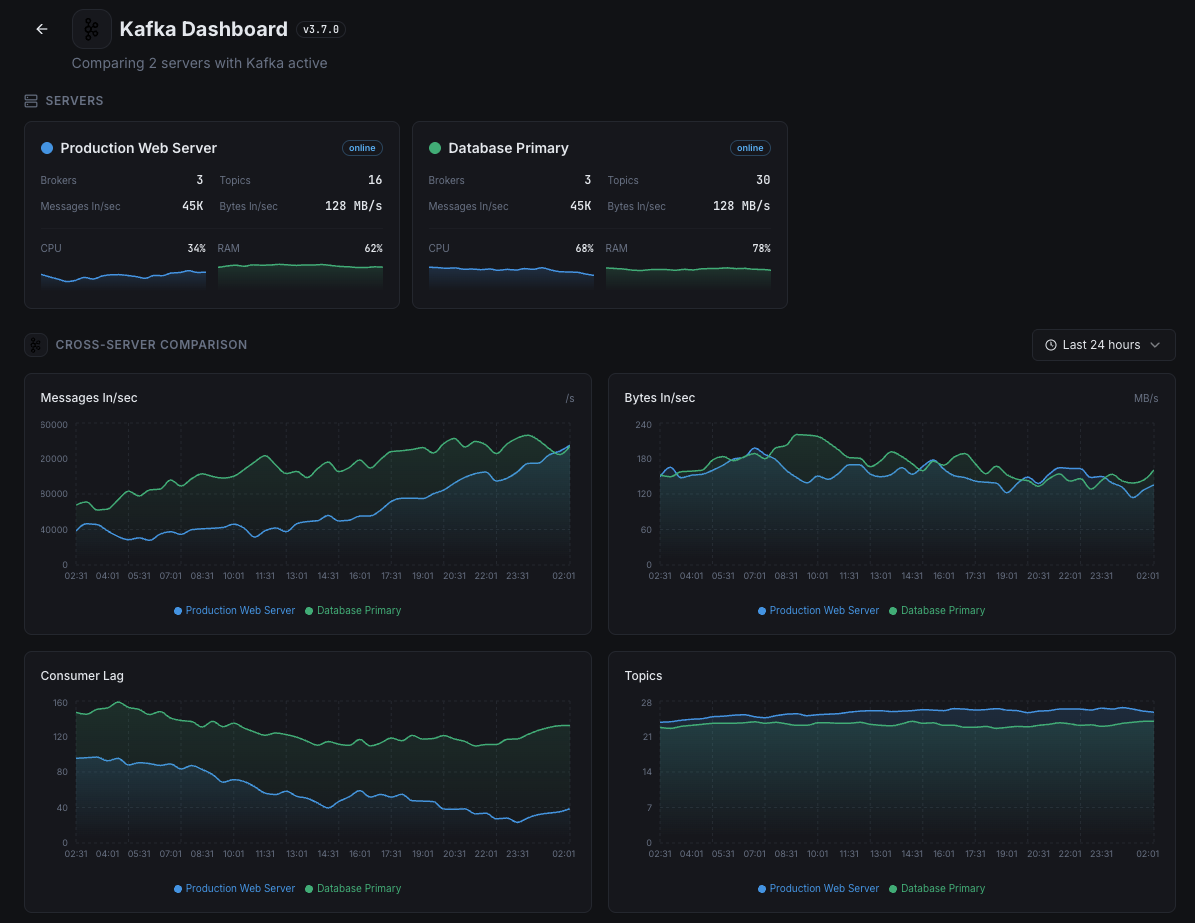Click the blue dot beside Production Web Server

pos(46,148)
